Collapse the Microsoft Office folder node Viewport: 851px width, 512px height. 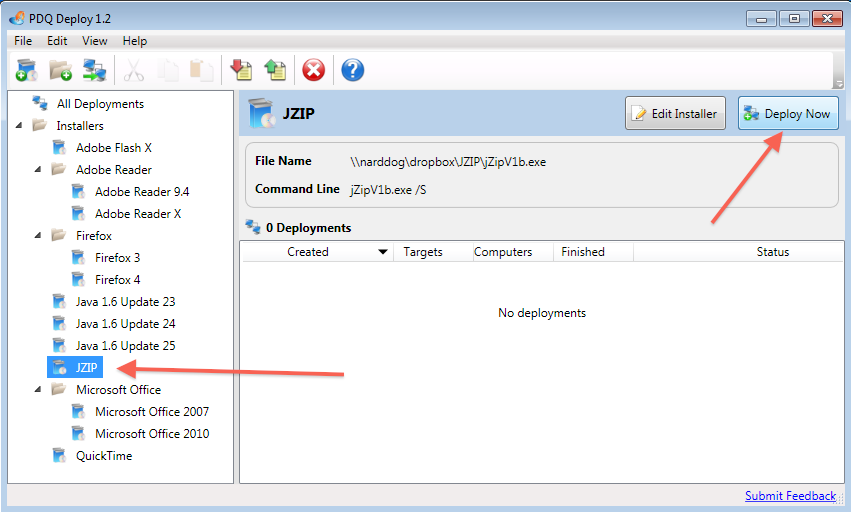click(x=38, y=389)
